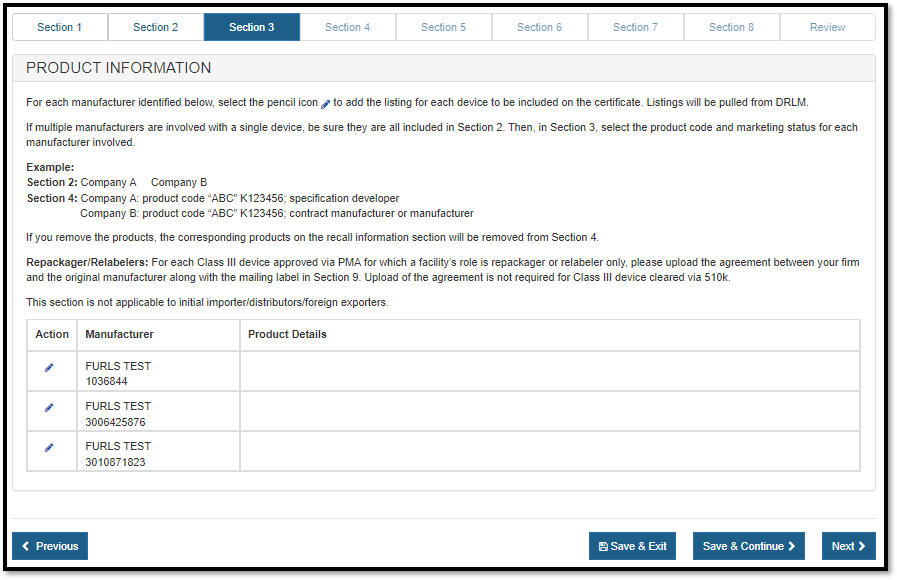Click the Product Details column header
This screenshot has height=580, width=897.
point(288,334)
